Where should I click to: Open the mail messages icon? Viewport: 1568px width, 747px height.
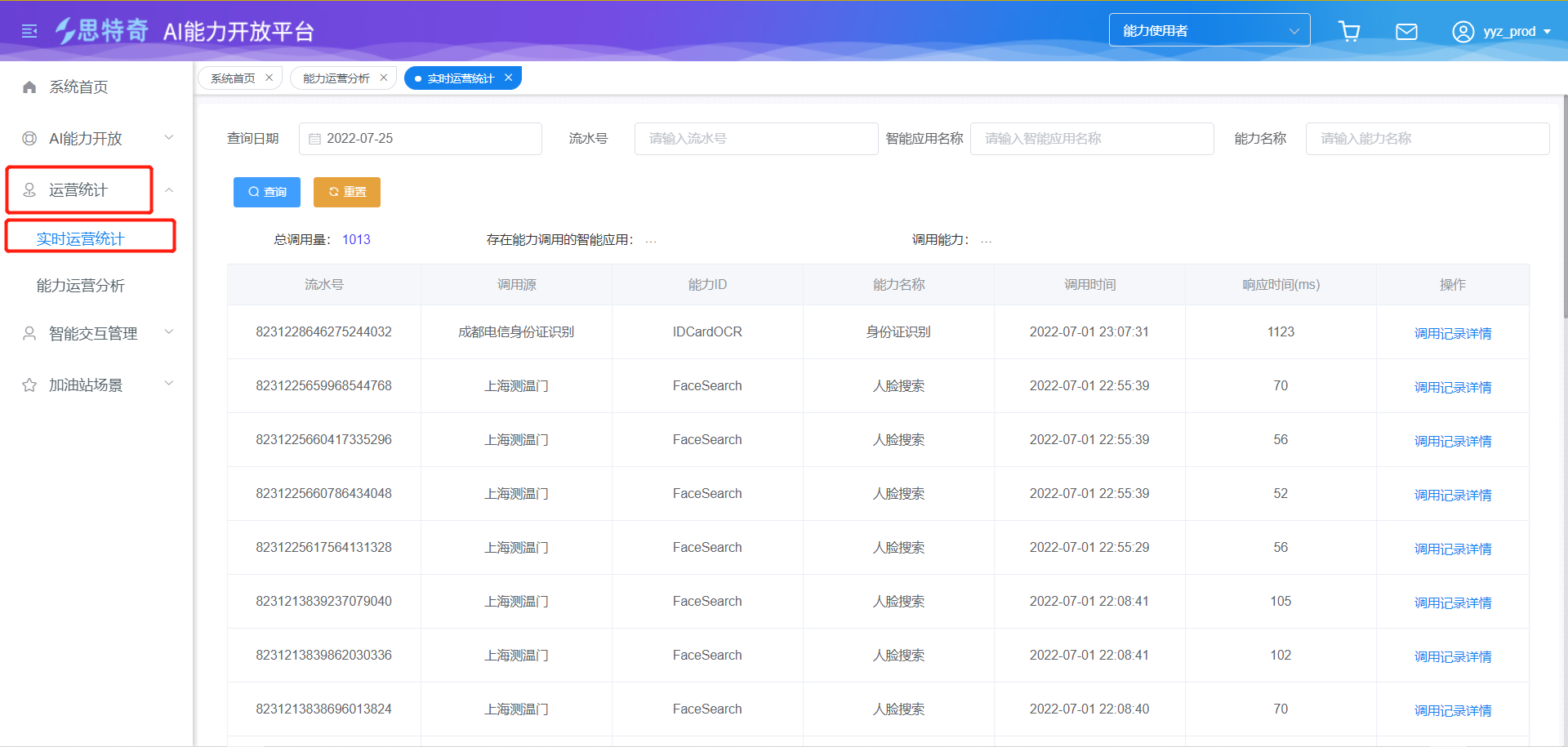pos(1406,32)
